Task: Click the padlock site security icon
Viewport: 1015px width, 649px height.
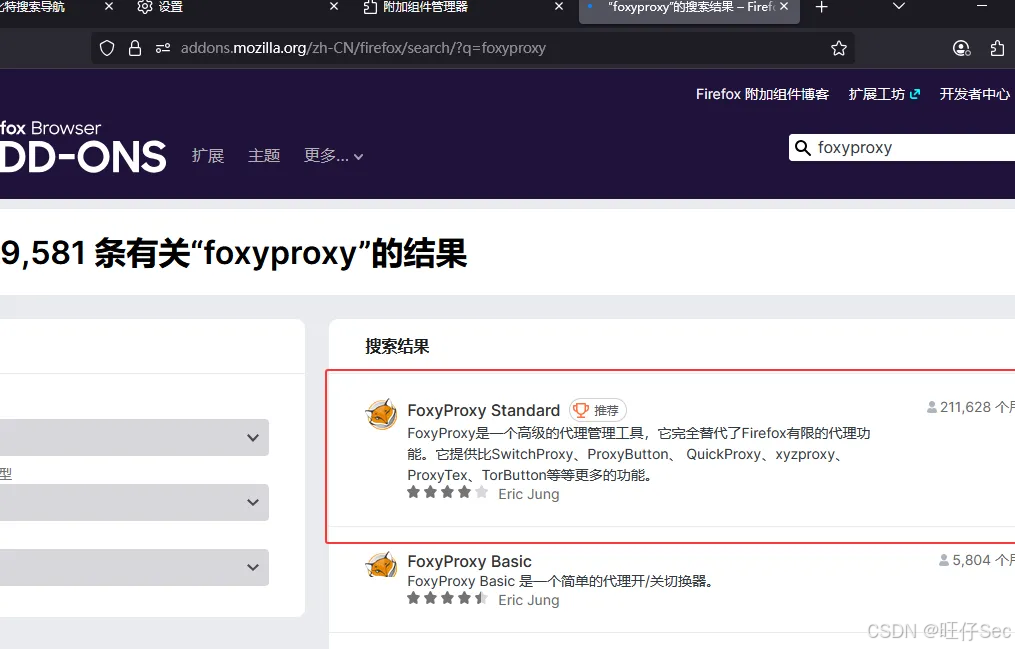Action: pyautogui.click(x=135, y=48)
